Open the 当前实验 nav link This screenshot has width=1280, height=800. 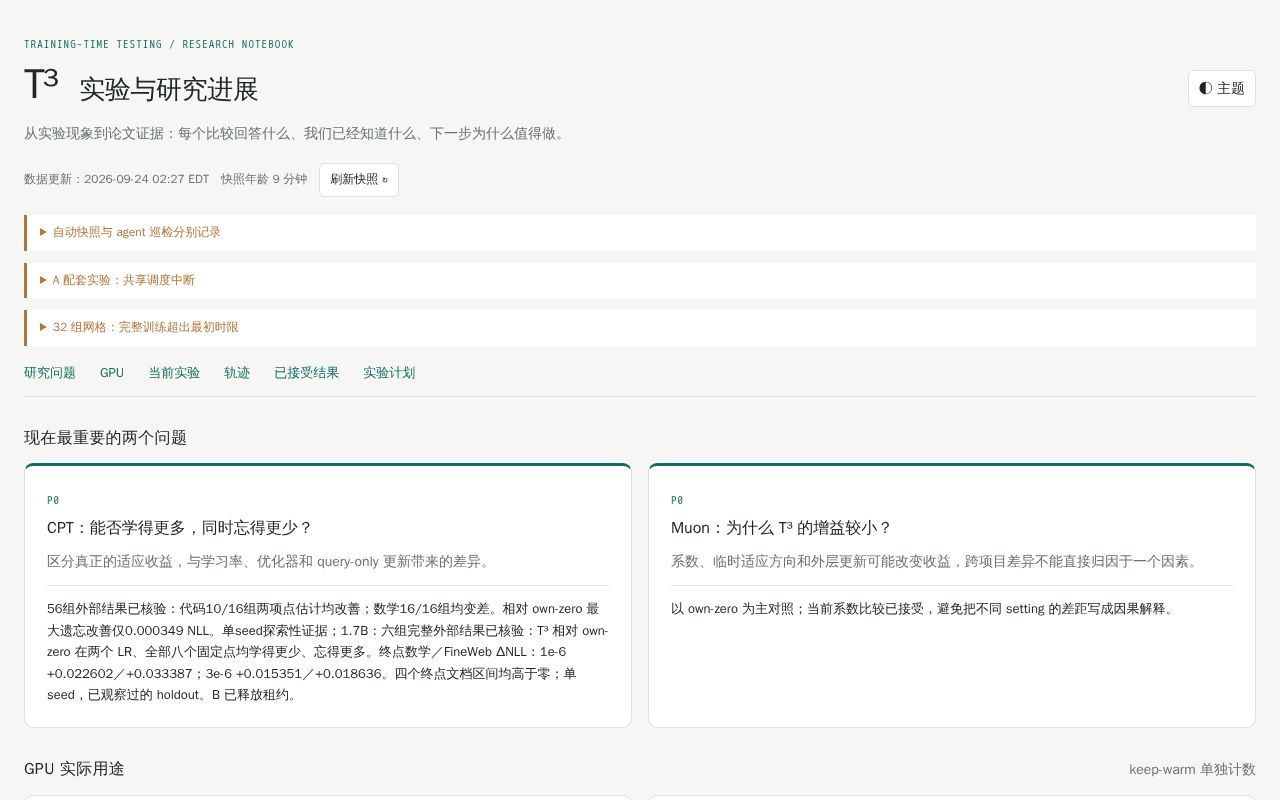(x=174, y=373)
